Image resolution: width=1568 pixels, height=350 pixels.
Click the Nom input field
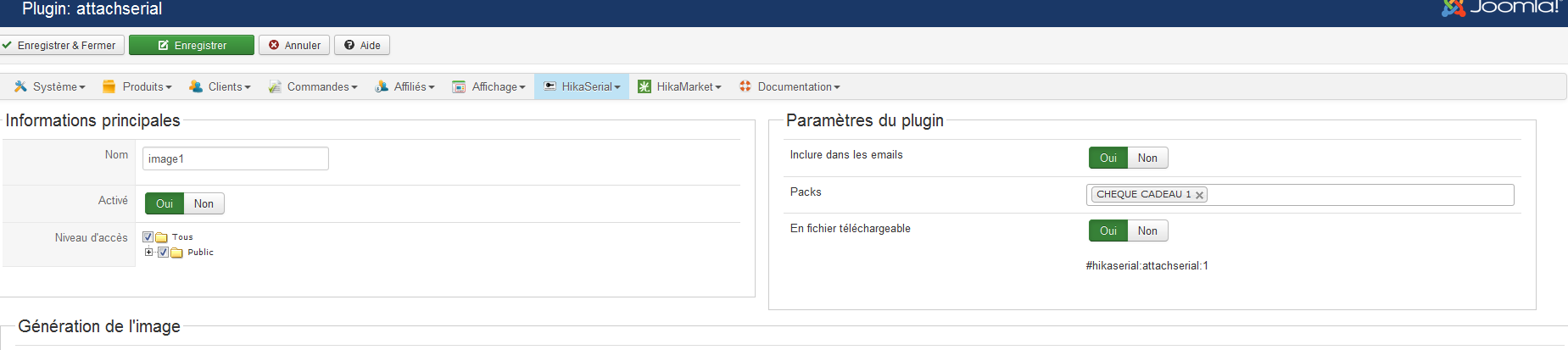click(x=235, y=158)
